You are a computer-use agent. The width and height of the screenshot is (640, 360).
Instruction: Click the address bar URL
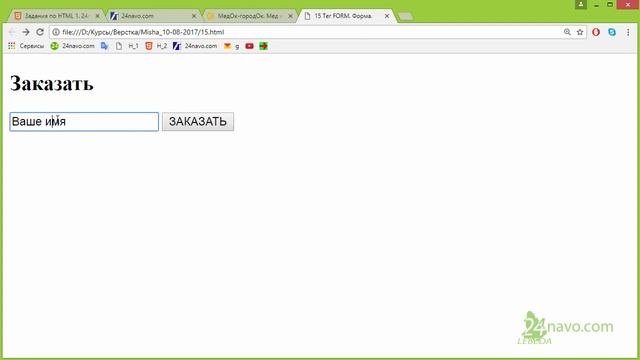[x=143, y=32]
